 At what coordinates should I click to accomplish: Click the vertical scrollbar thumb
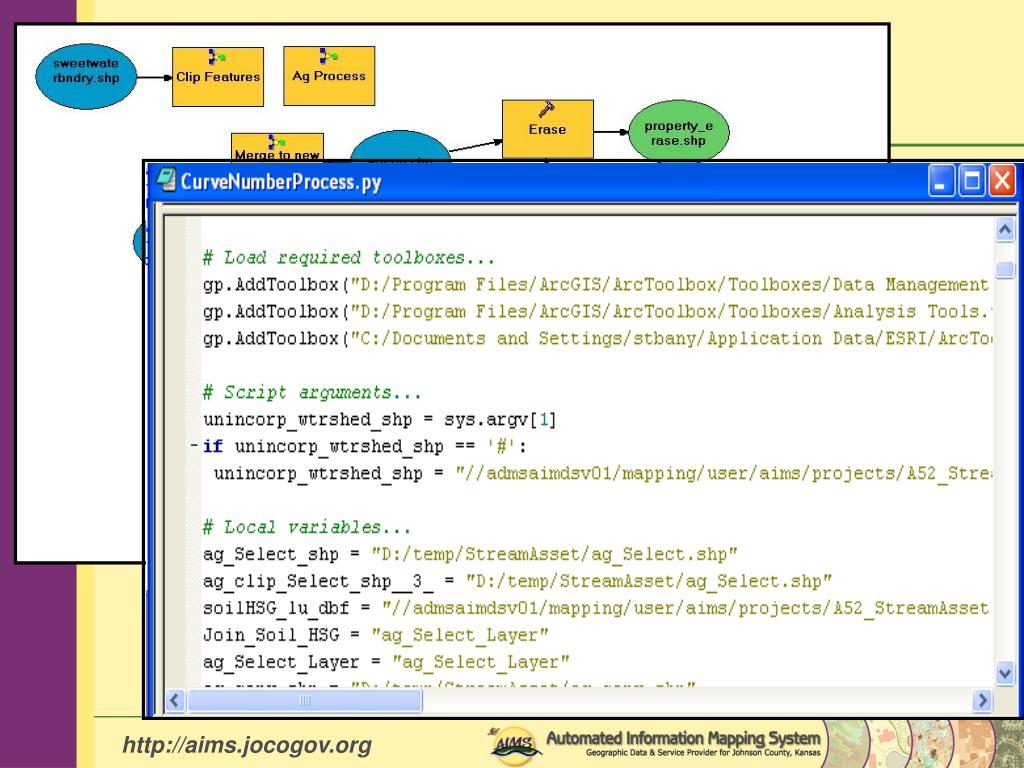click(1005, 269)
